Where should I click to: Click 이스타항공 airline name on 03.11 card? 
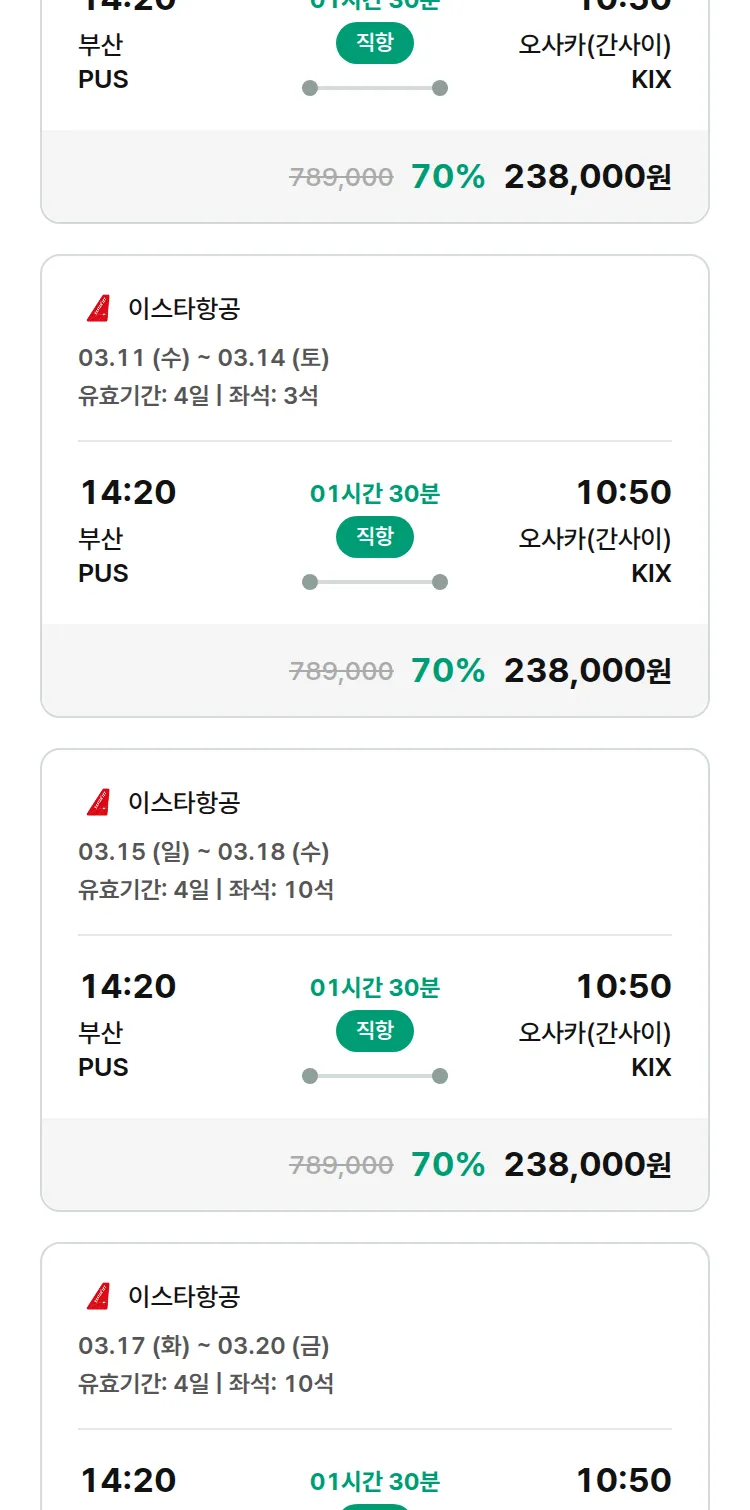click(184, 309)
